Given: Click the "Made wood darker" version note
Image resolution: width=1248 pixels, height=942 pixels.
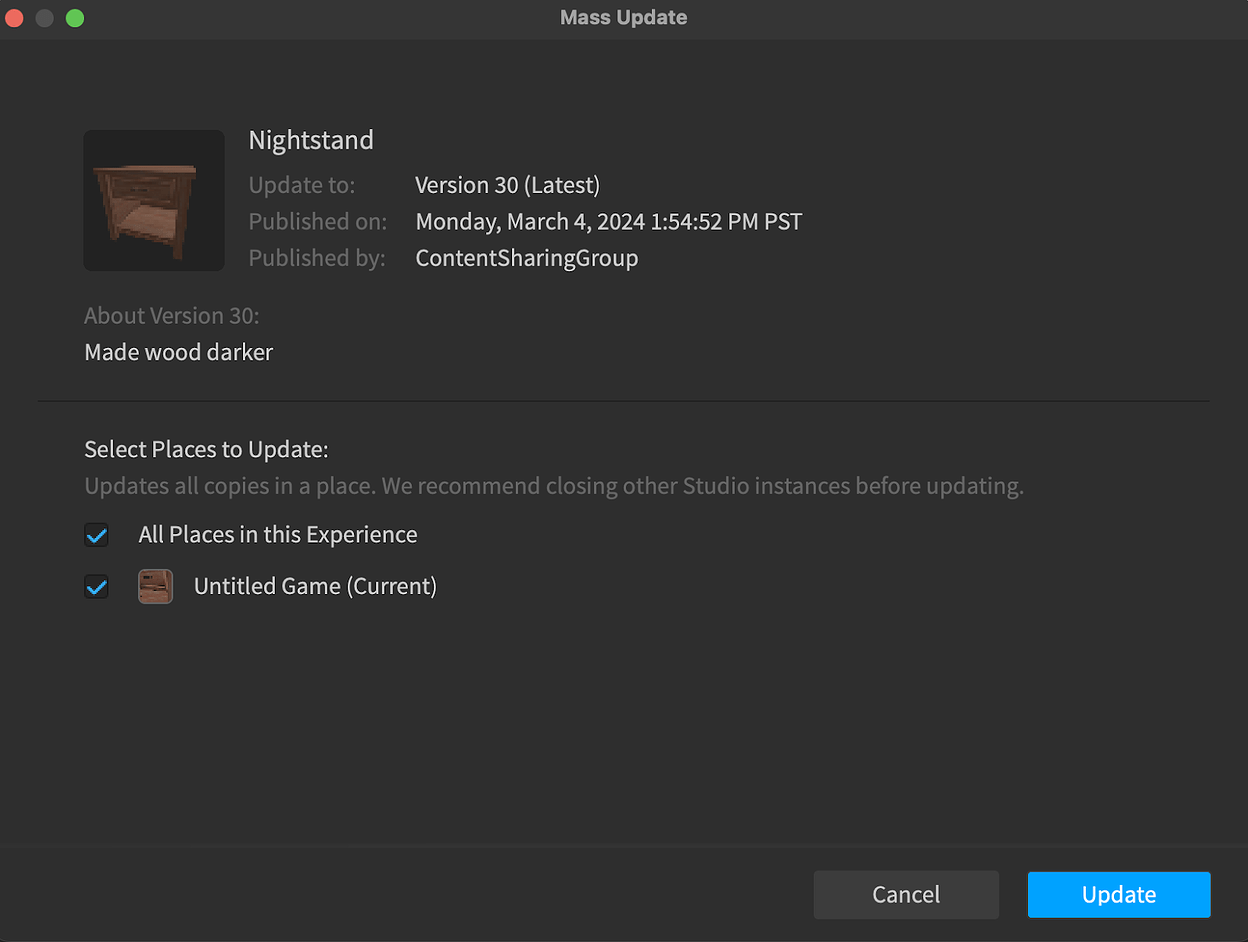Looking at the screenshot, I should pyautogui.click(x=178, y=352).
